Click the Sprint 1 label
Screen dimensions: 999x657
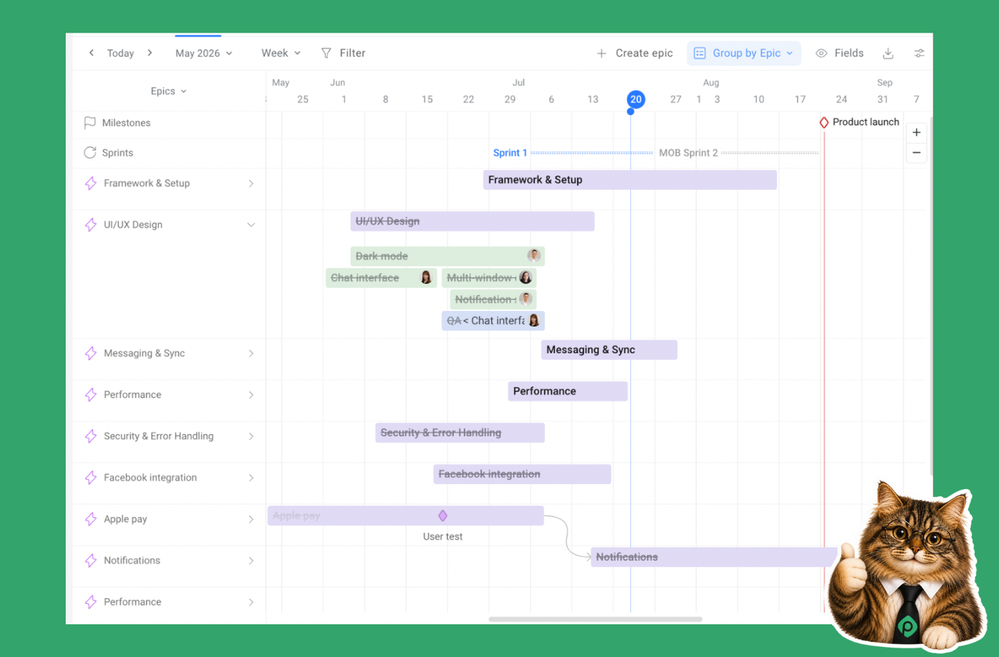(x=510, y=153)
